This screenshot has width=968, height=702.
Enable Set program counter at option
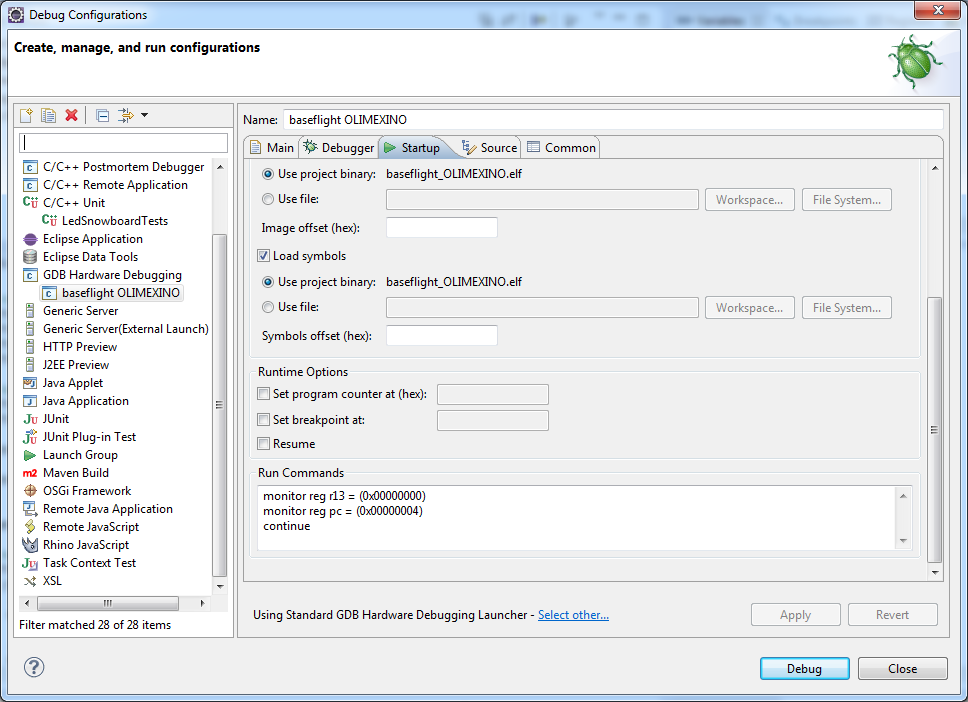coord(263,394)
